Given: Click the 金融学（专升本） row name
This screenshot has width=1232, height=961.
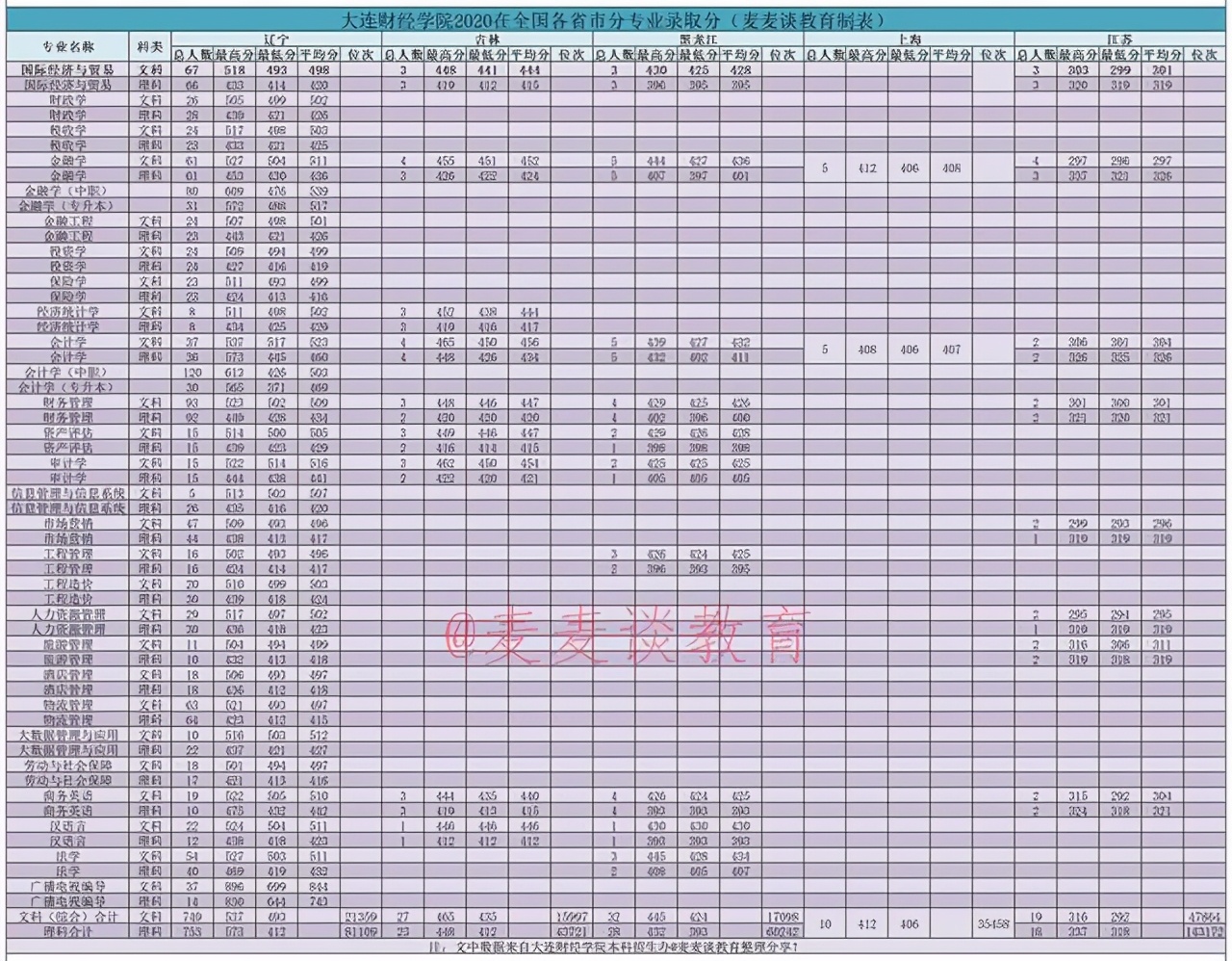Looking at the screenshot, I should tap(68, 206).
